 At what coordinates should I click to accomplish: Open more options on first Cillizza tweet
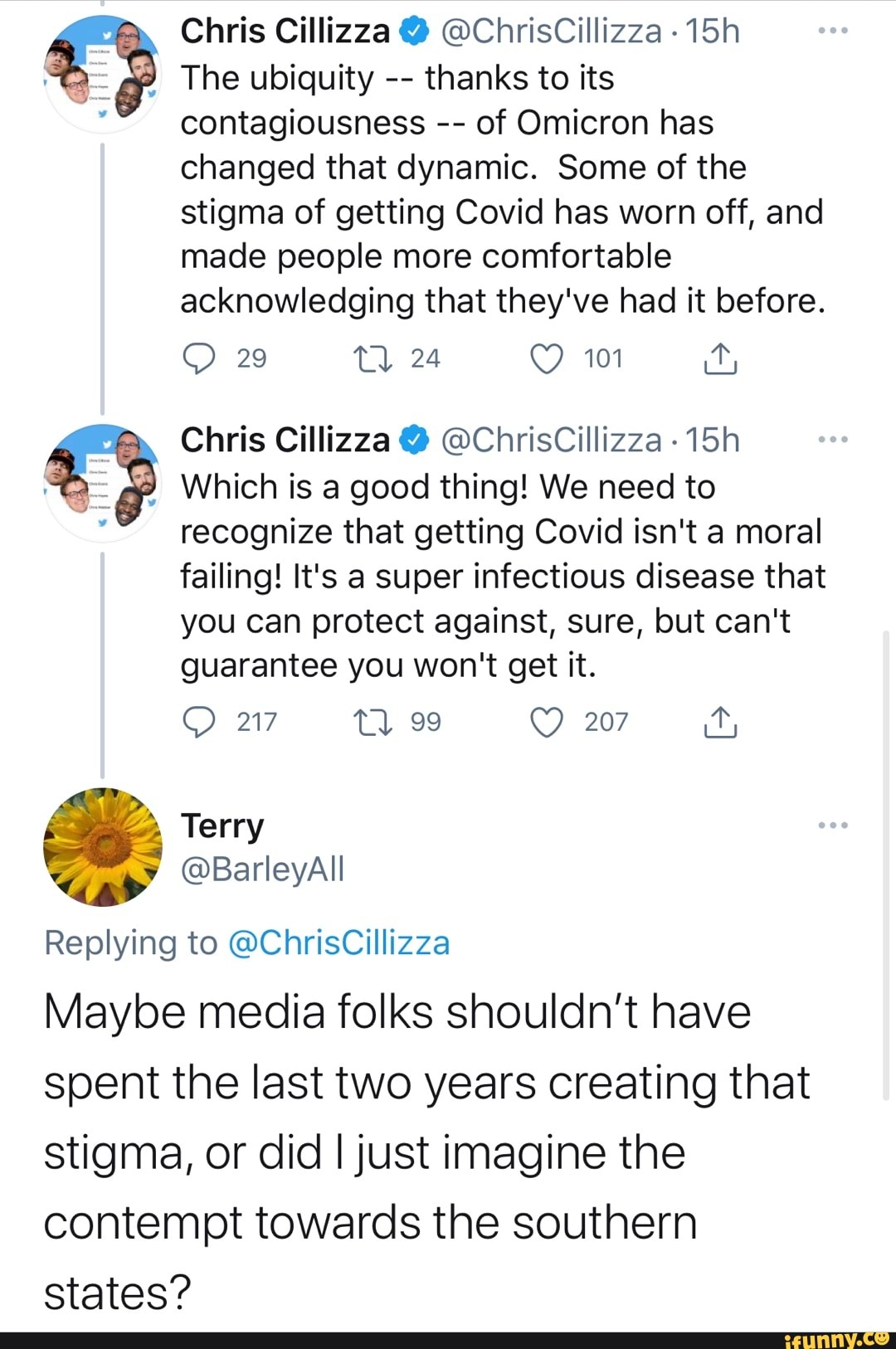tap(832, 32)
